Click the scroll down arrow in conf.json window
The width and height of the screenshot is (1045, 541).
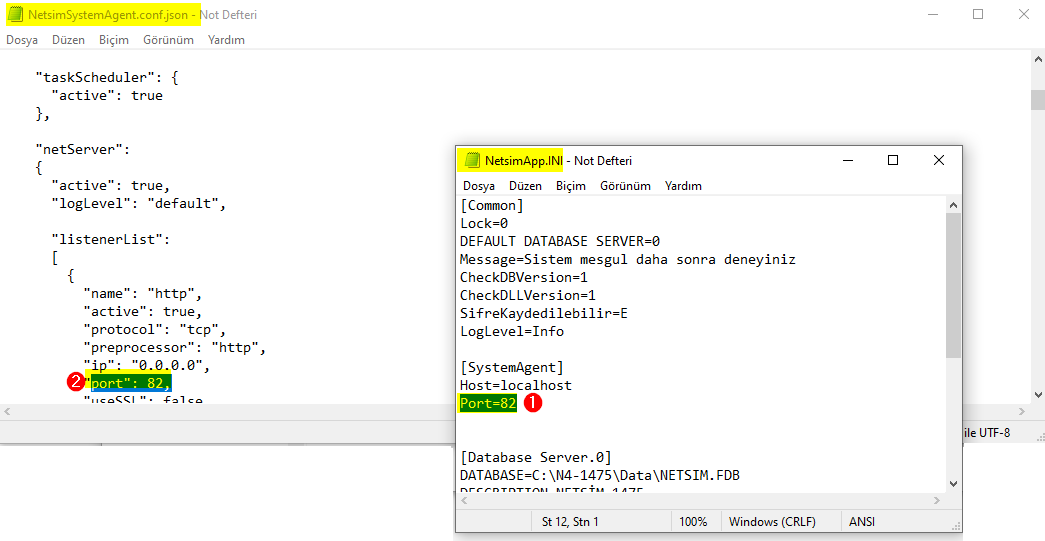(x=1038, y=396)
